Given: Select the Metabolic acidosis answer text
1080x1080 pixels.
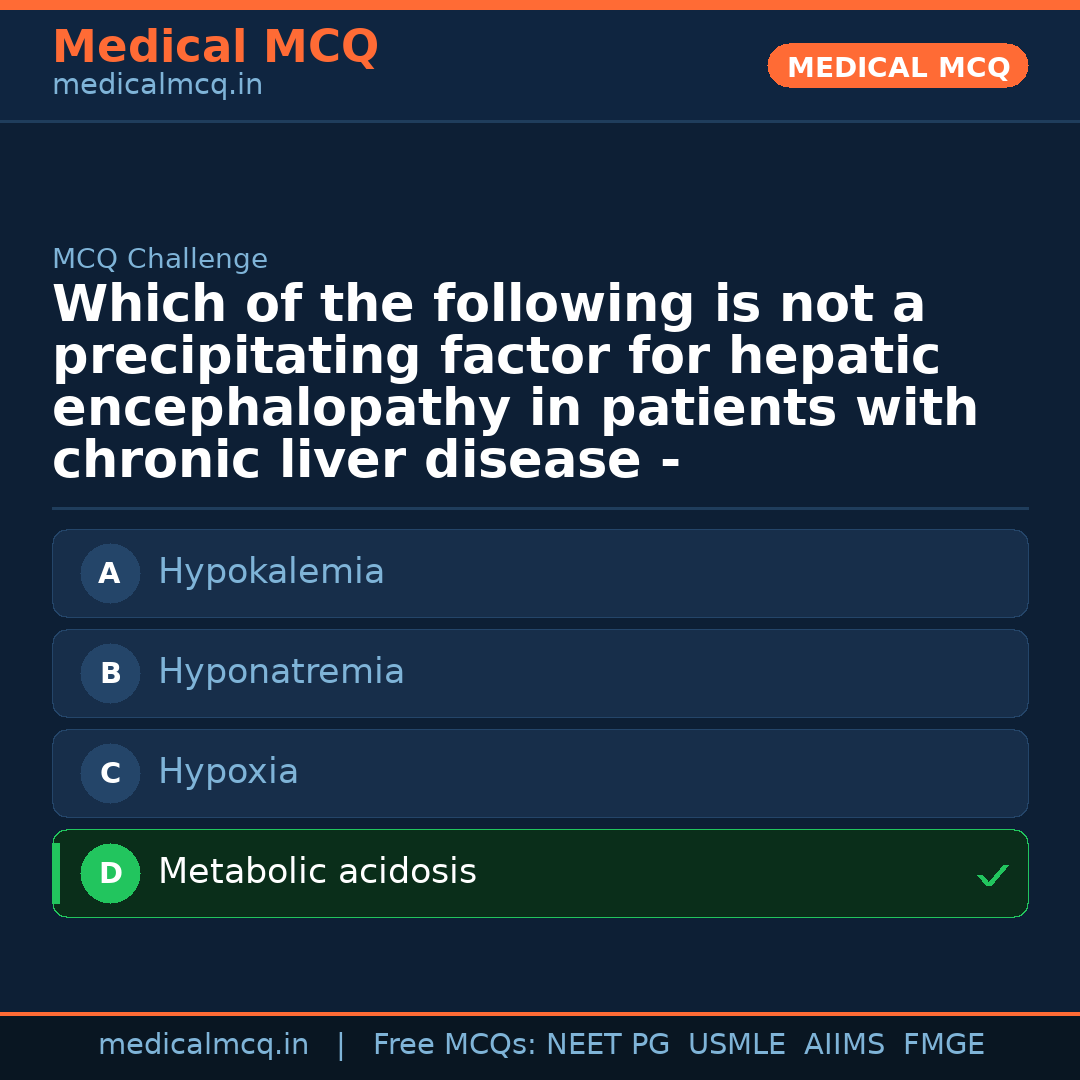Looking at the screenshot, I should click(317, 872).
